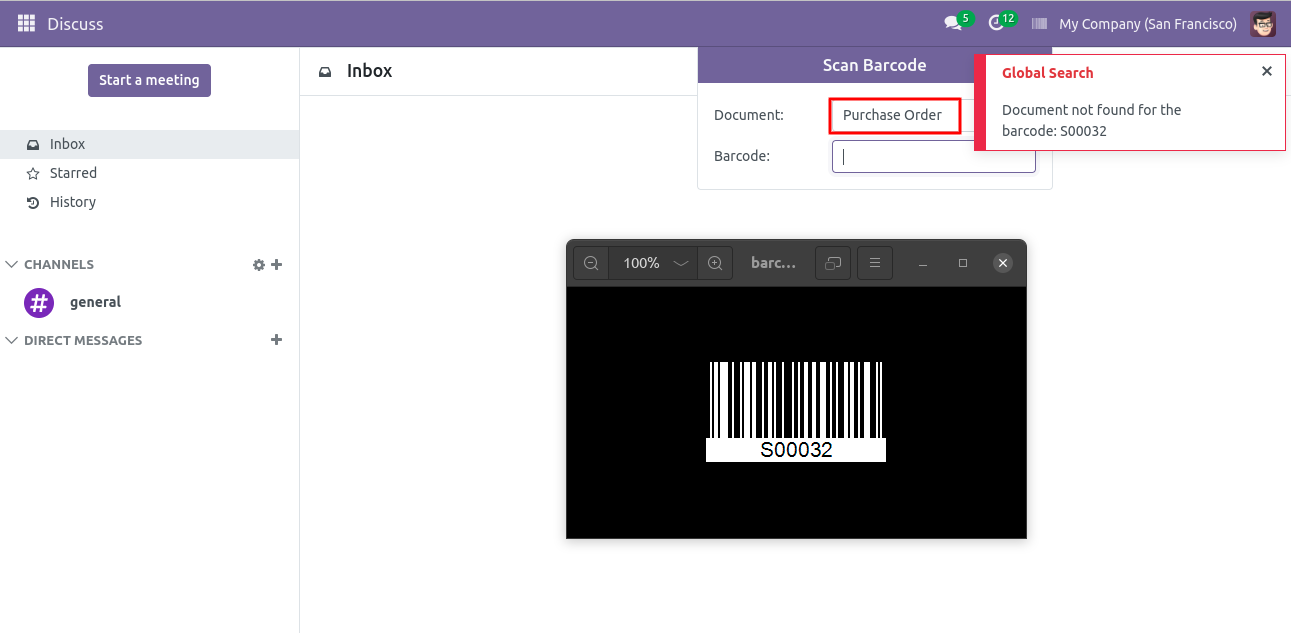Click the image viewer file name
Viewport: 1291px width, 633px height.
click(x=773, y=263)
